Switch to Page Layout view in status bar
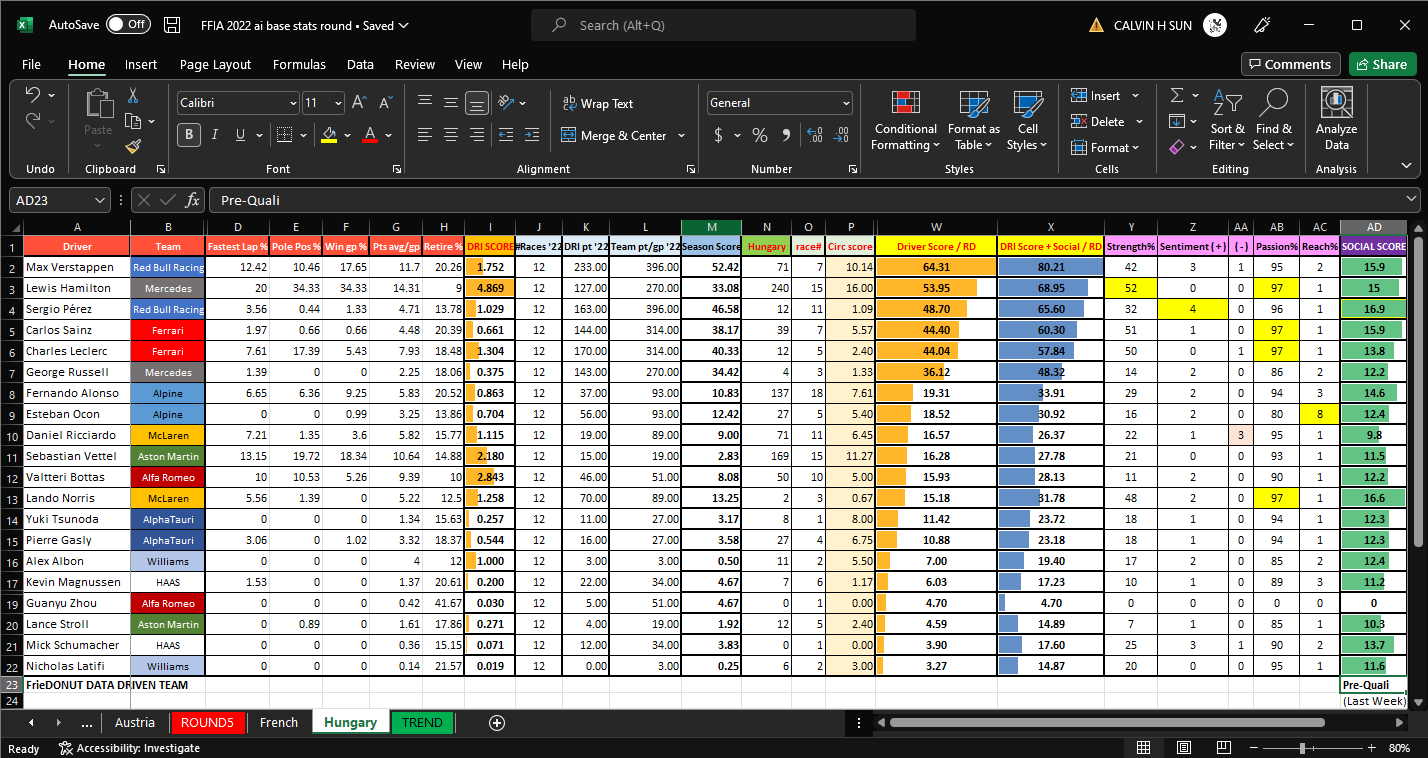Viewport: 1428px width, 758px height. [1184, 748]
